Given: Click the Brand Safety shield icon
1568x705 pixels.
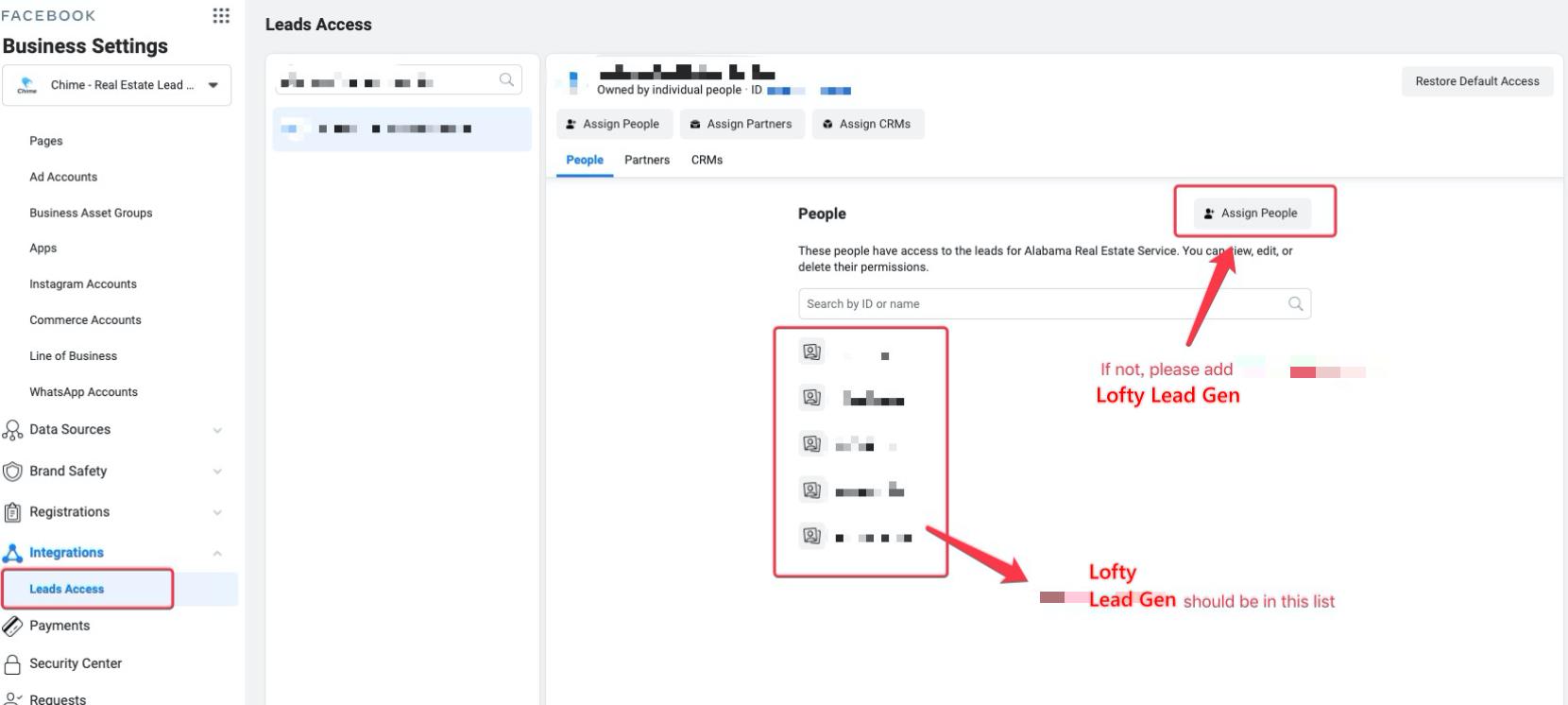Looking at the screenshot, I should coord(12,472).
